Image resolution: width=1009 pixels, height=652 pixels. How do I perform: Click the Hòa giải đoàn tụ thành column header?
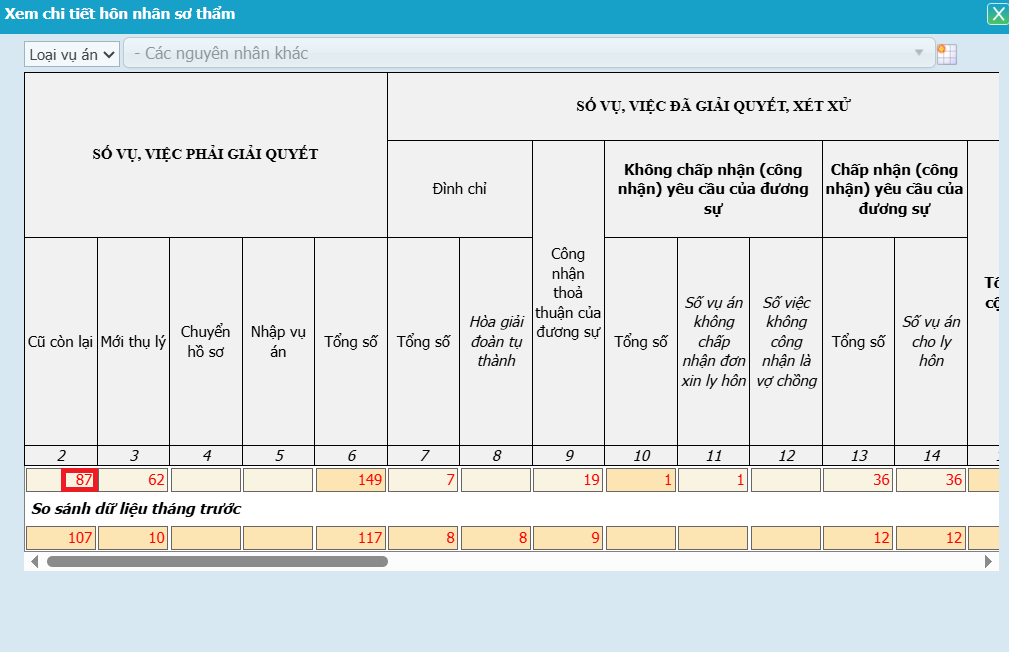496,341
